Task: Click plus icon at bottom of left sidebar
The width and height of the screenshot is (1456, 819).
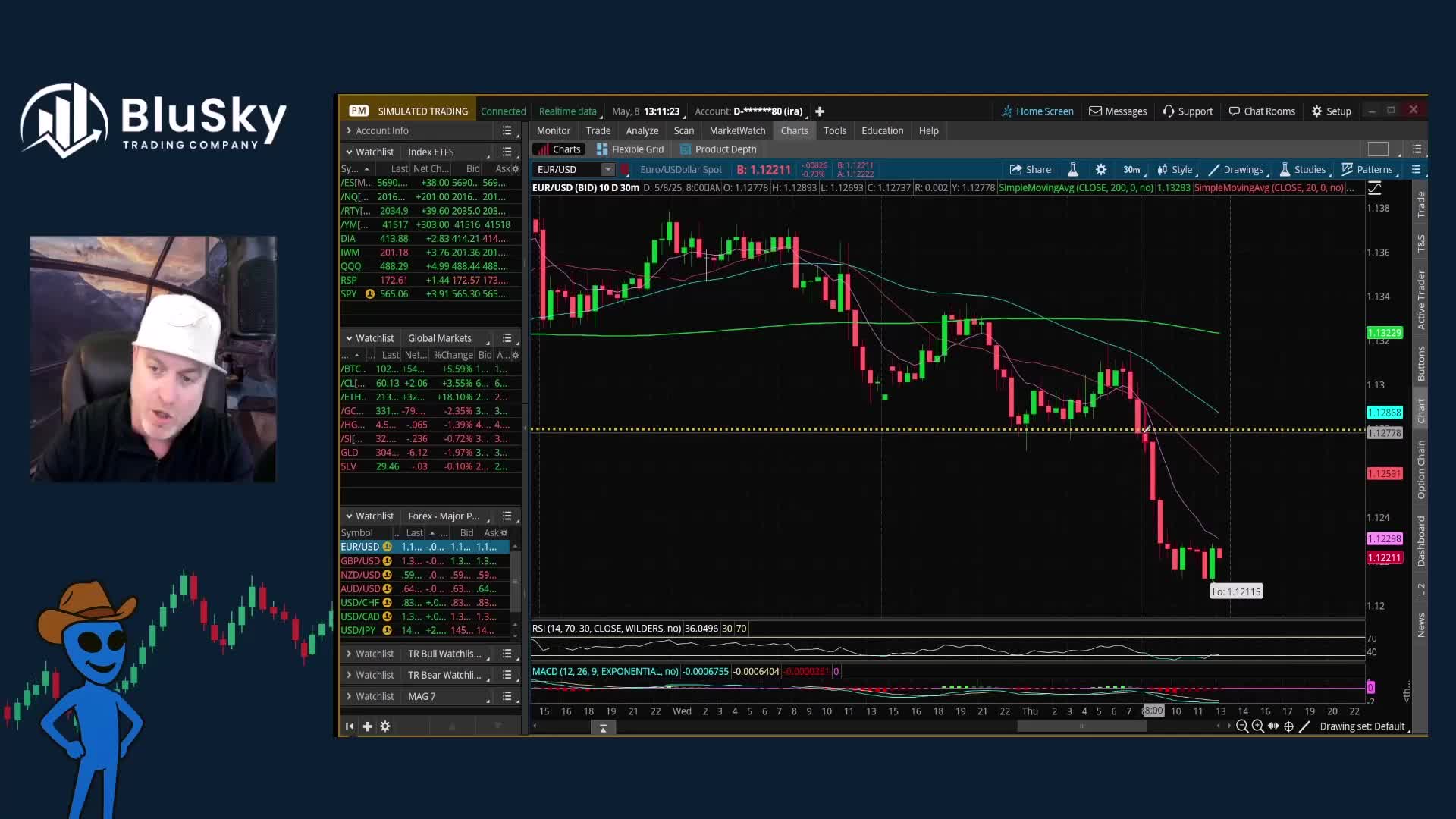Action: coord(367,726)
